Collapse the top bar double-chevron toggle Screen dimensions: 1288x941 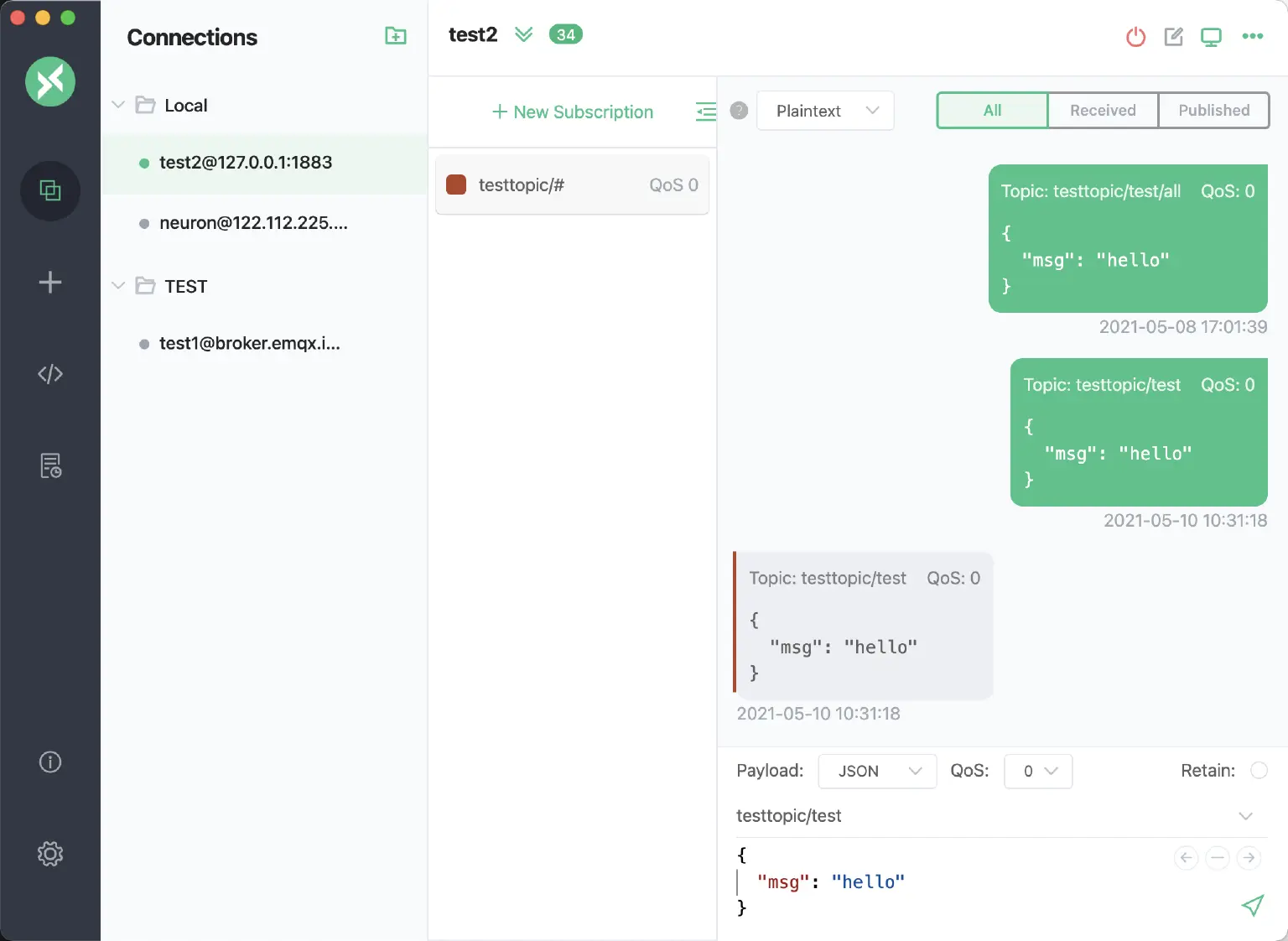[x=523, y=34]
